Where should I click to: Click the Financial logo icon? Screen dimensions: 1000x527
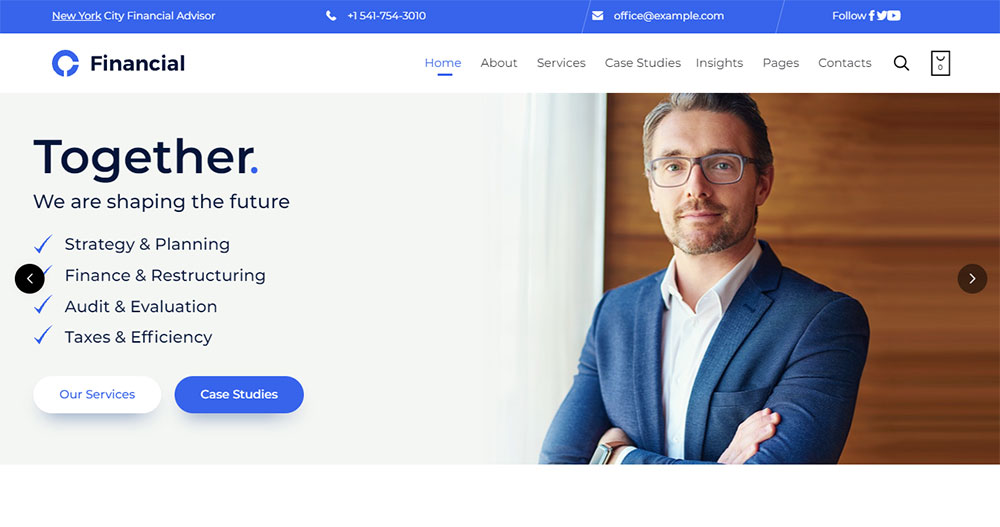[66, 63]
